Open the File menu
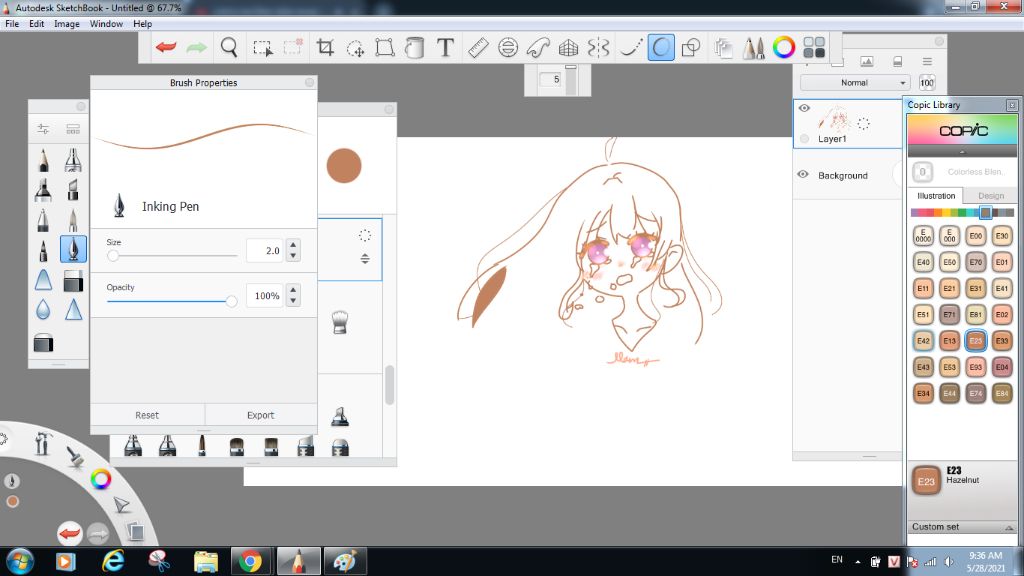The width and height of the screenshot is (1024, 576). click(x=12, y=24)
